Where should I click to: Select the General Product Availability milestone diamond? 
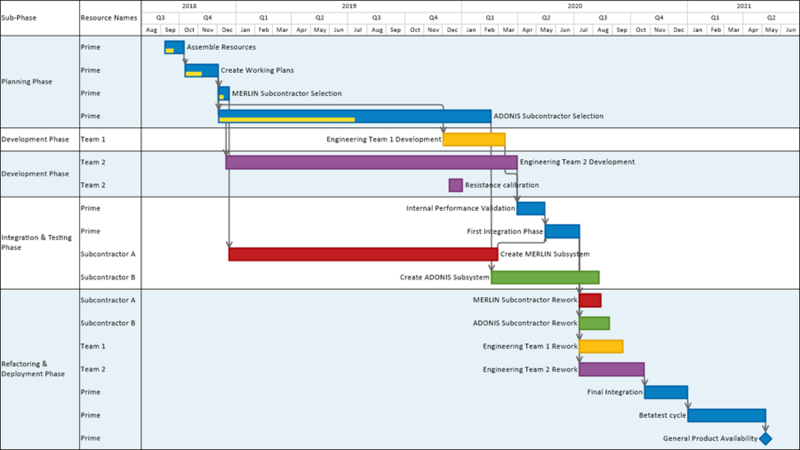click(765, 438)
